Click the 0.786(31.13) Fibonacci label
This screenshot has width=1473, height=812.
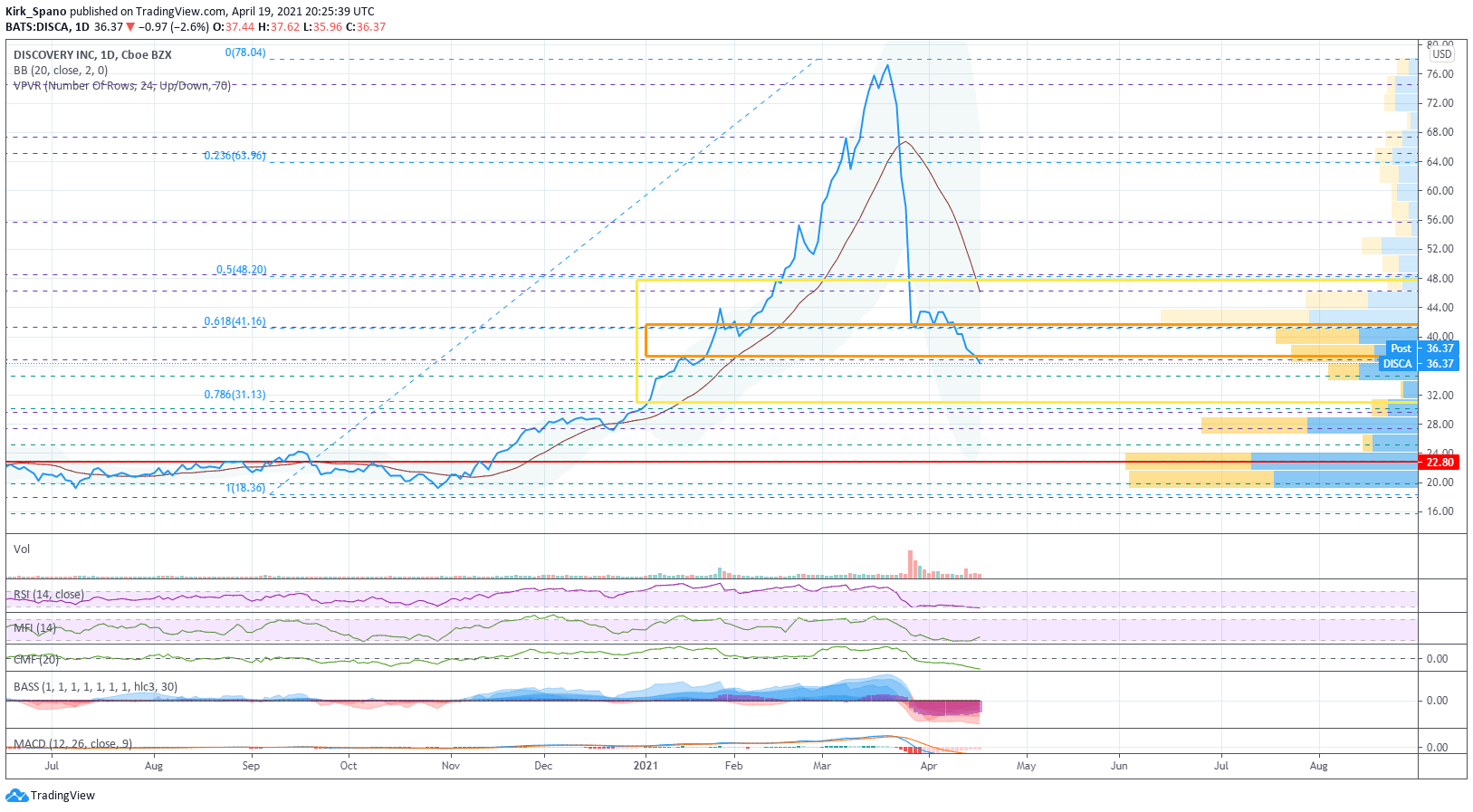[x=234, y=395]
